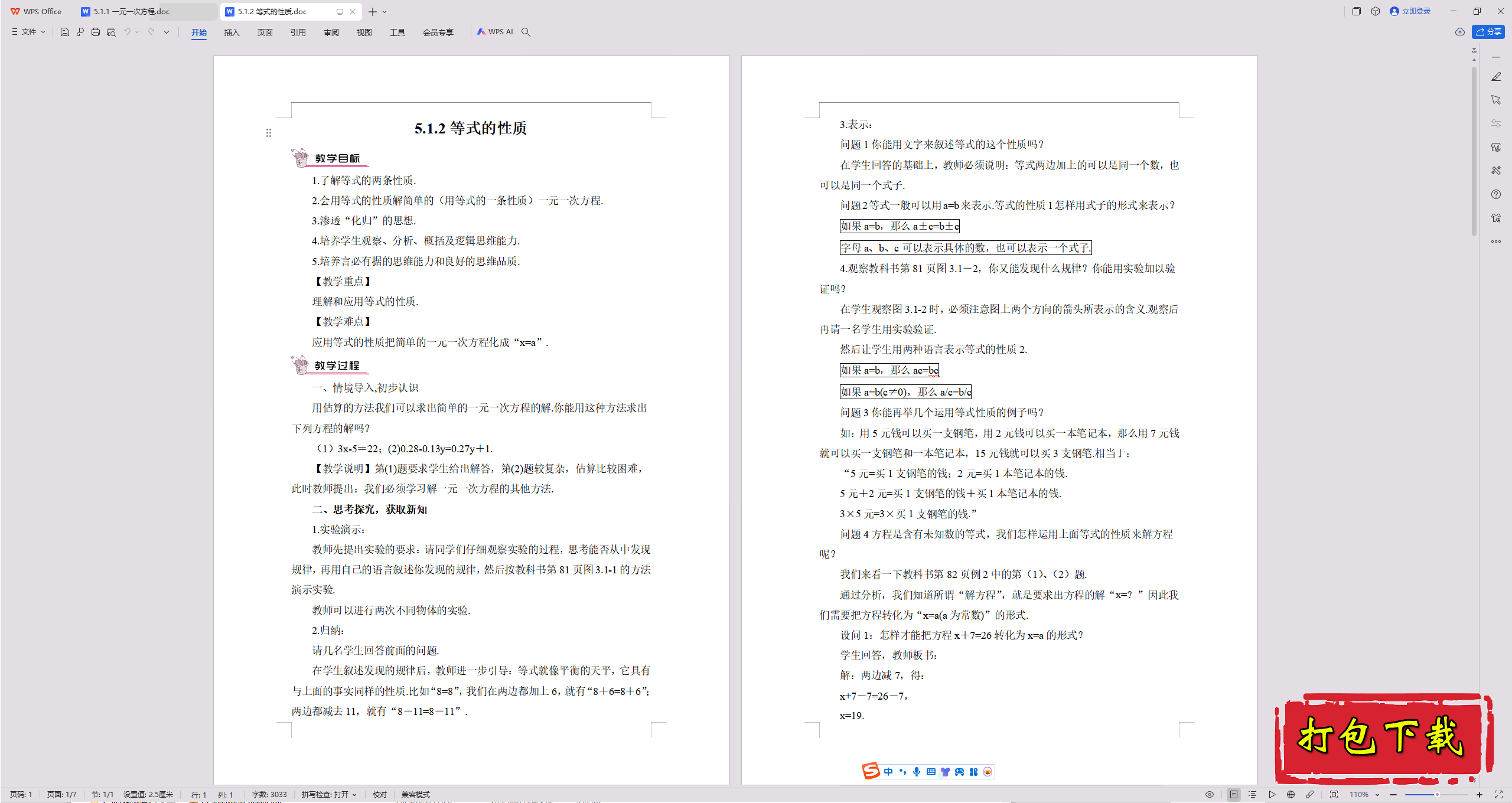Viewport: 1512px width, 803px height.
Task: Open the sliders settings icon in sidebar
Action: (1496, 123)
